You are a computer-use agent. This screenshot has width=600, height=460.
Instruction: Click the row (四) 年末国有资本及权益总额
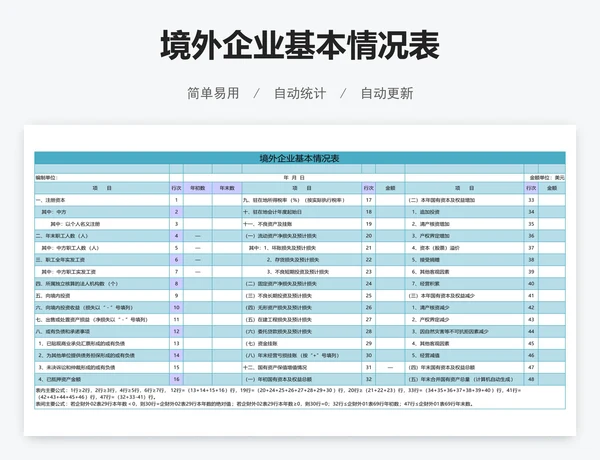coord(465,367)
